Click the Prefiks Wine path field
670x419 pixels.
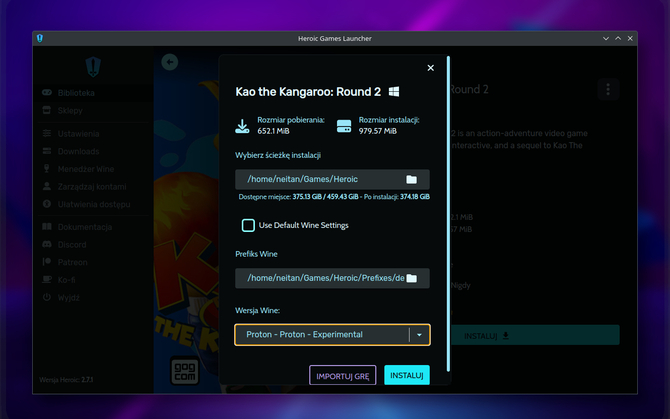(318, 278)
